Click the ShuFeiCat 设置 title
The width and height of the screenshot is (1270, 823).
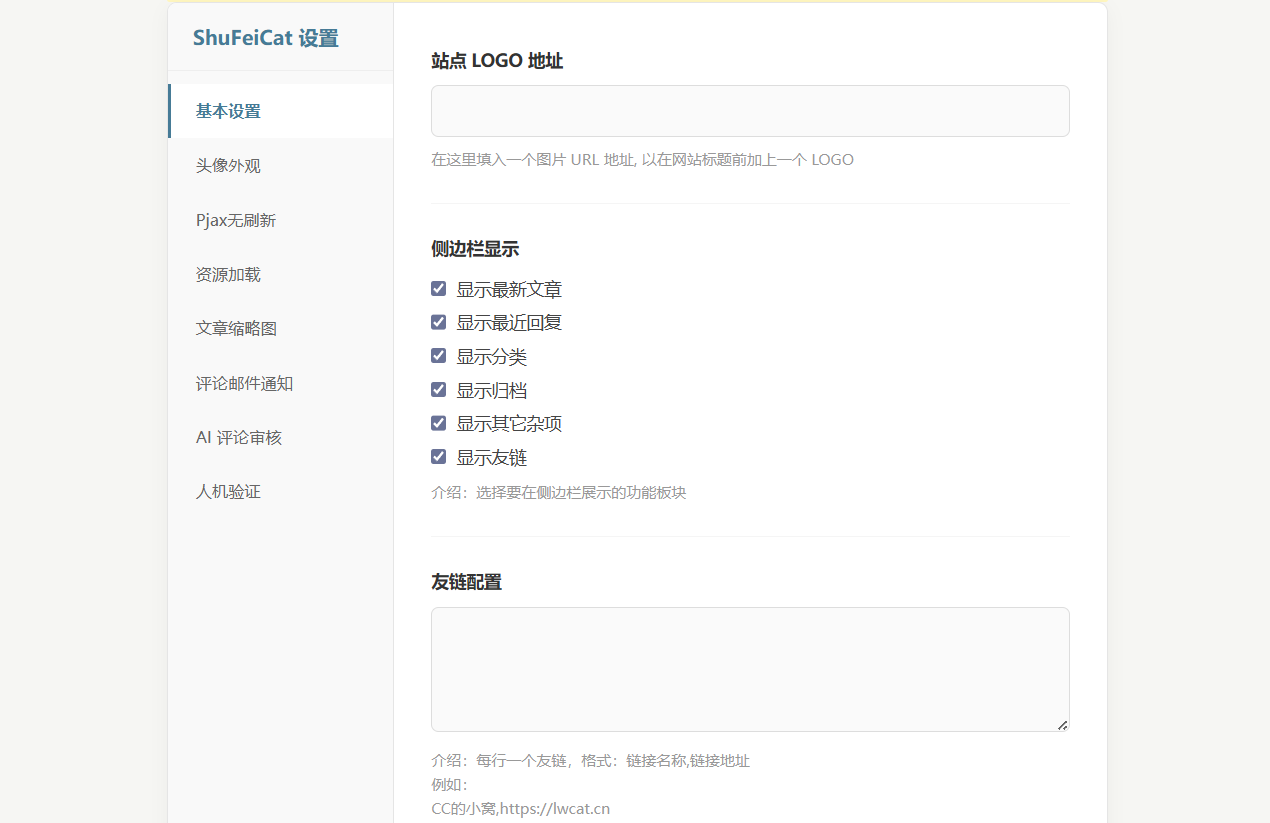266,39
